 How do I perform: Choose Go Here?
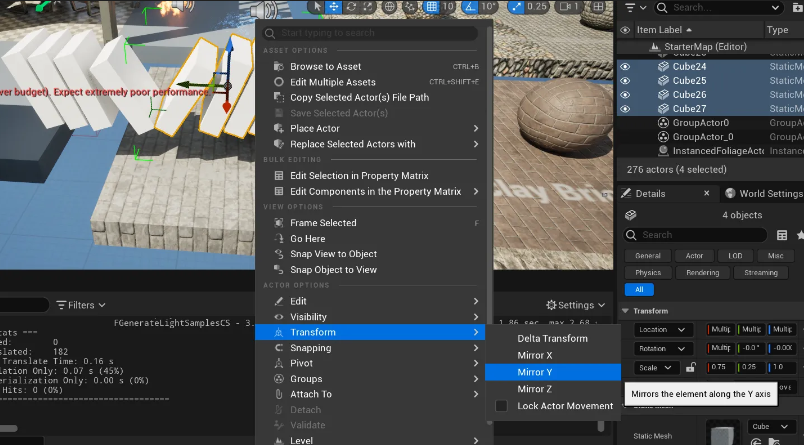point(370,239)
